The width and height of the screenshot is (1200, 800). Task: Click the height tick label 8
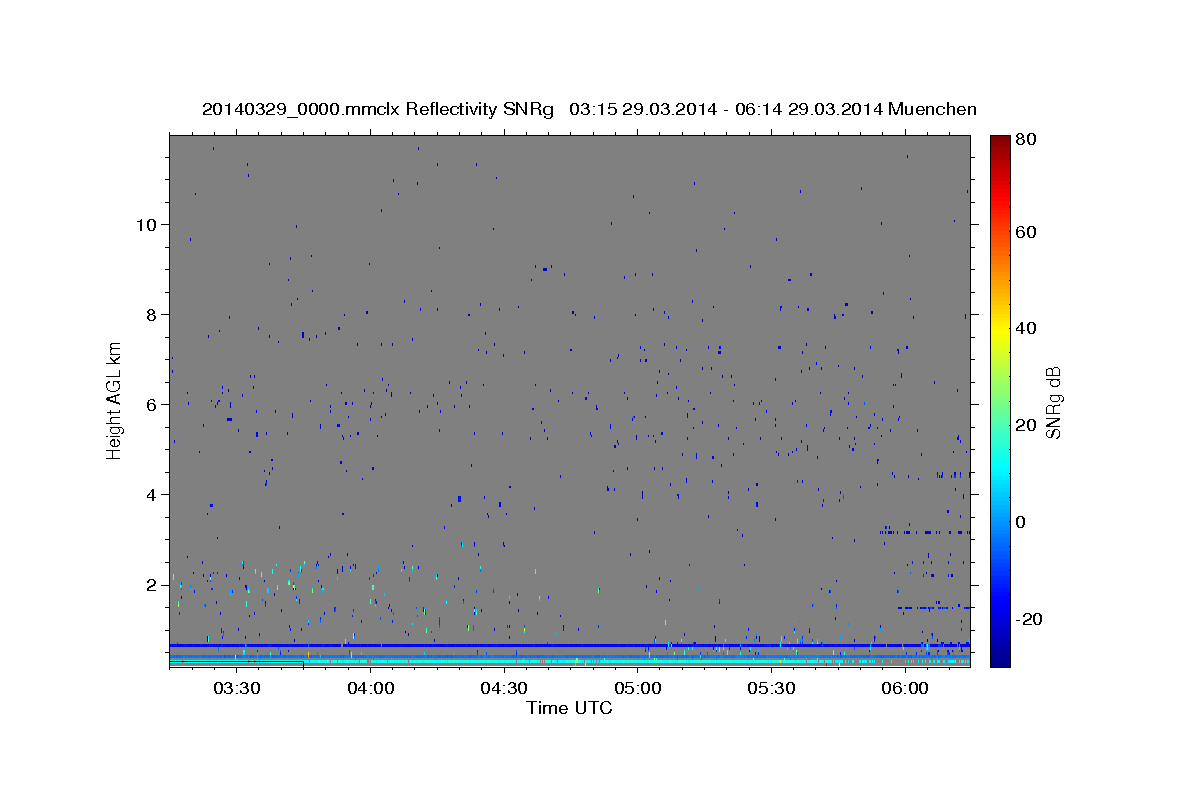tap(152, 314)
